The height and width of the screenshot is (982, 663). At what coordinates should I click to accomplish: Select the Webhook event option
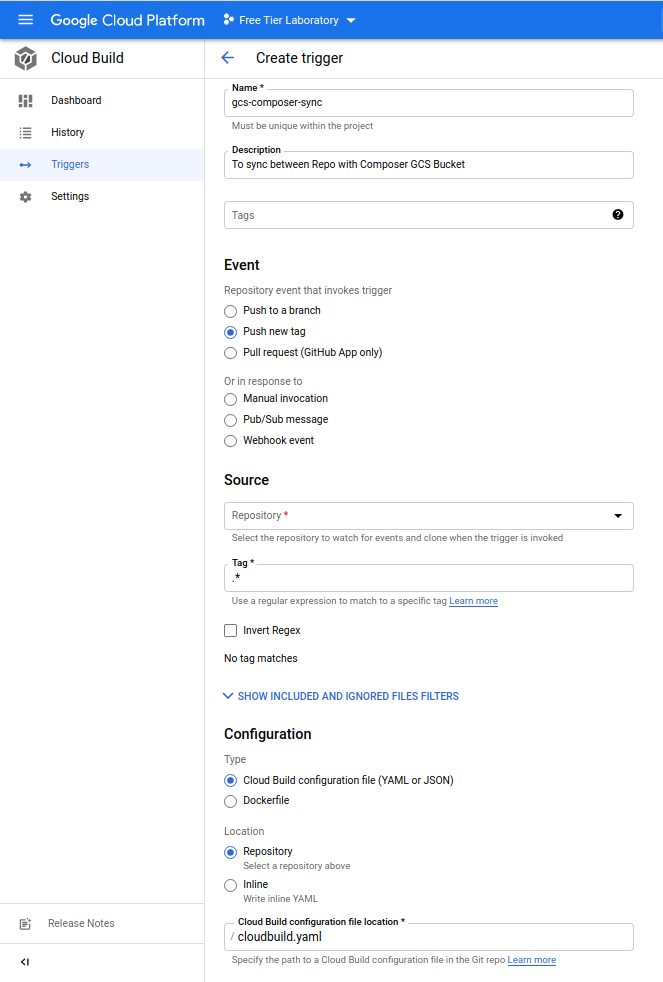tap(230, 441)
